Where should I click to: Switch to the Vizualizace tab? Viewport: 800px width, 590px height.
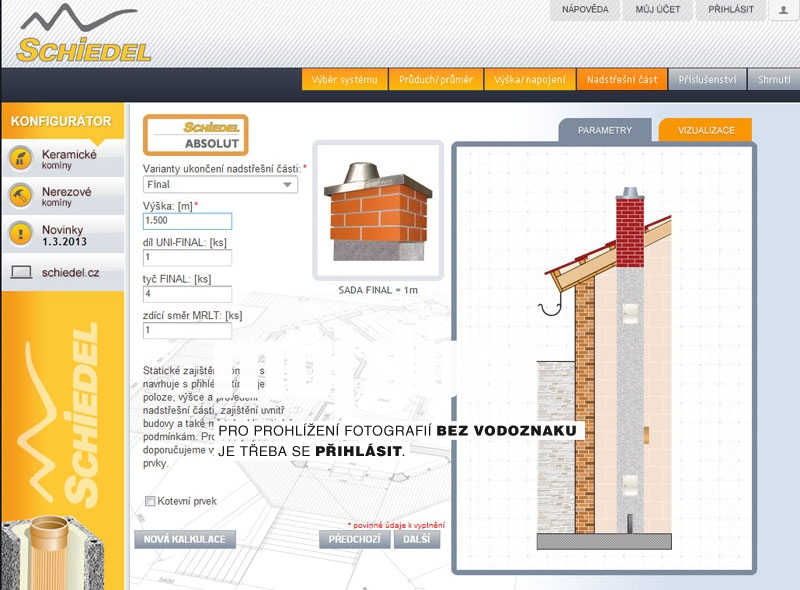click(x=706, y=130)
